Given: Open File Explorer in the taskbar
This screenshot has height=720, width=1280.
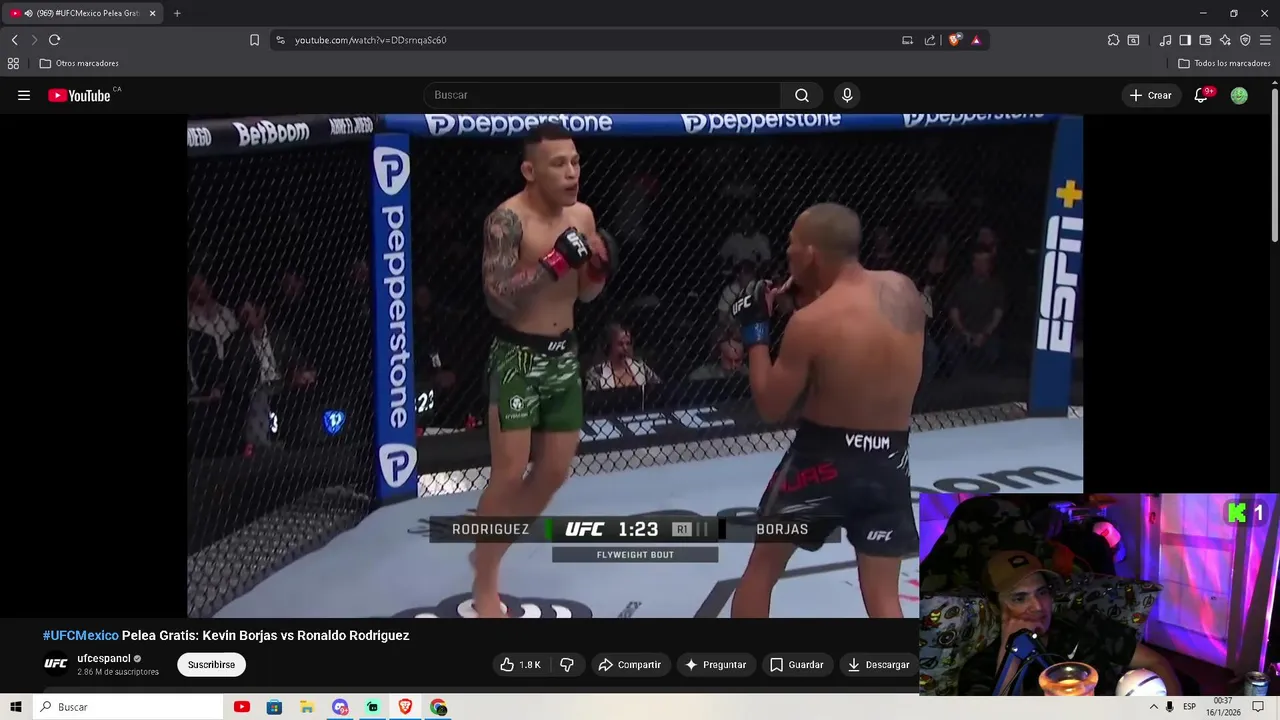Looking at the screenshot, I should [307, 707].
